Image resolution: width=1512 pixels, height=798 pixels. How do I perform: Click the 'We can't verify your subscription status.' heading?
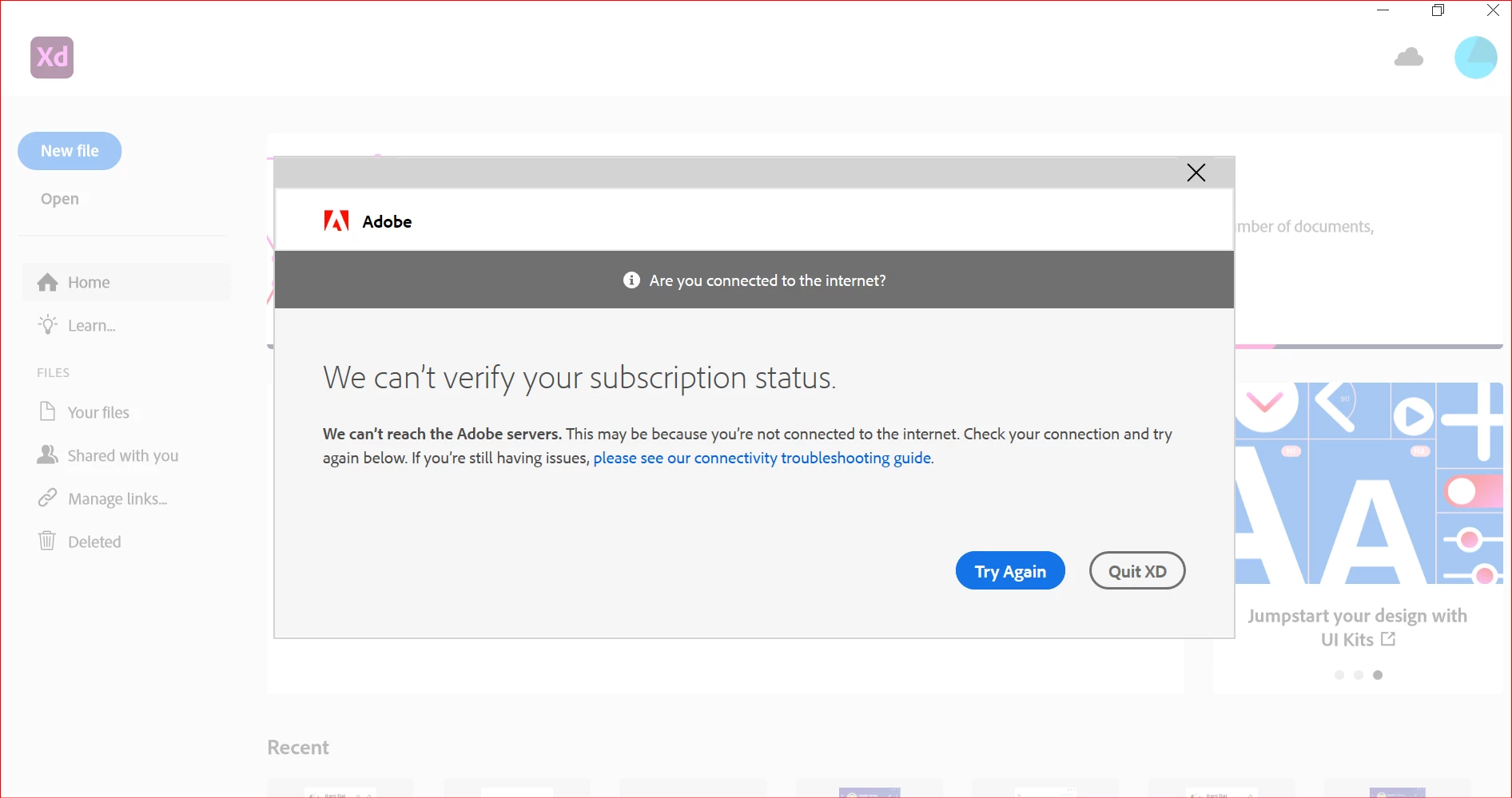click(579, 378)
